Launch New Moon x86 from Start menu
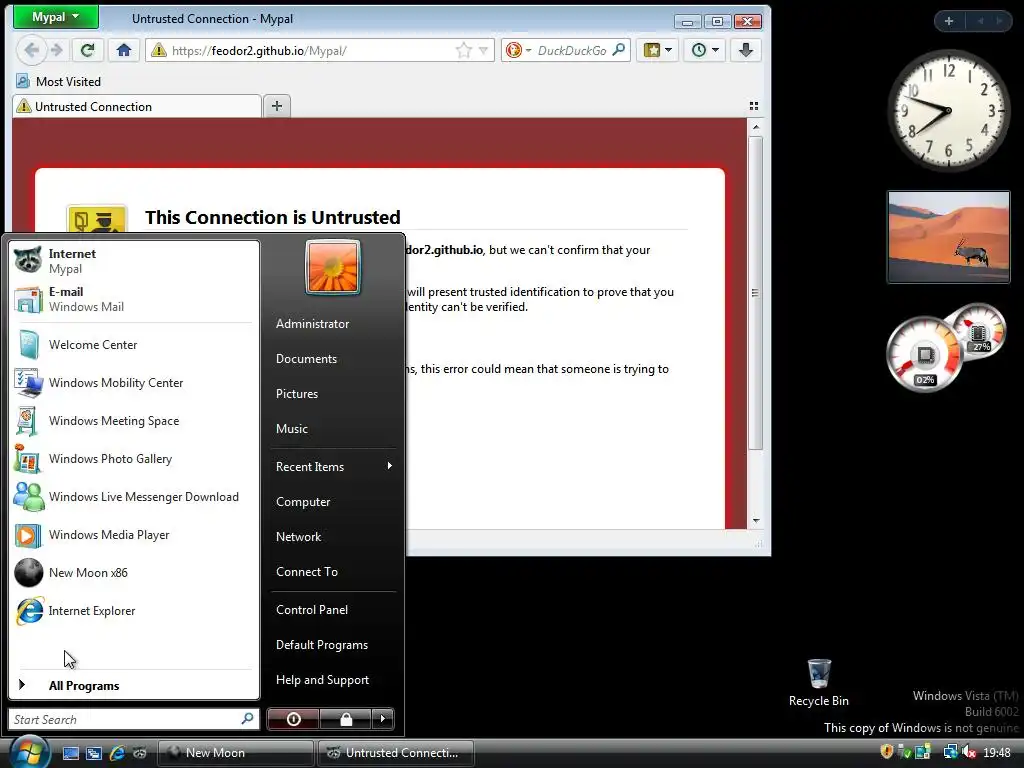Screen dimensions: 1024x768 133,573
